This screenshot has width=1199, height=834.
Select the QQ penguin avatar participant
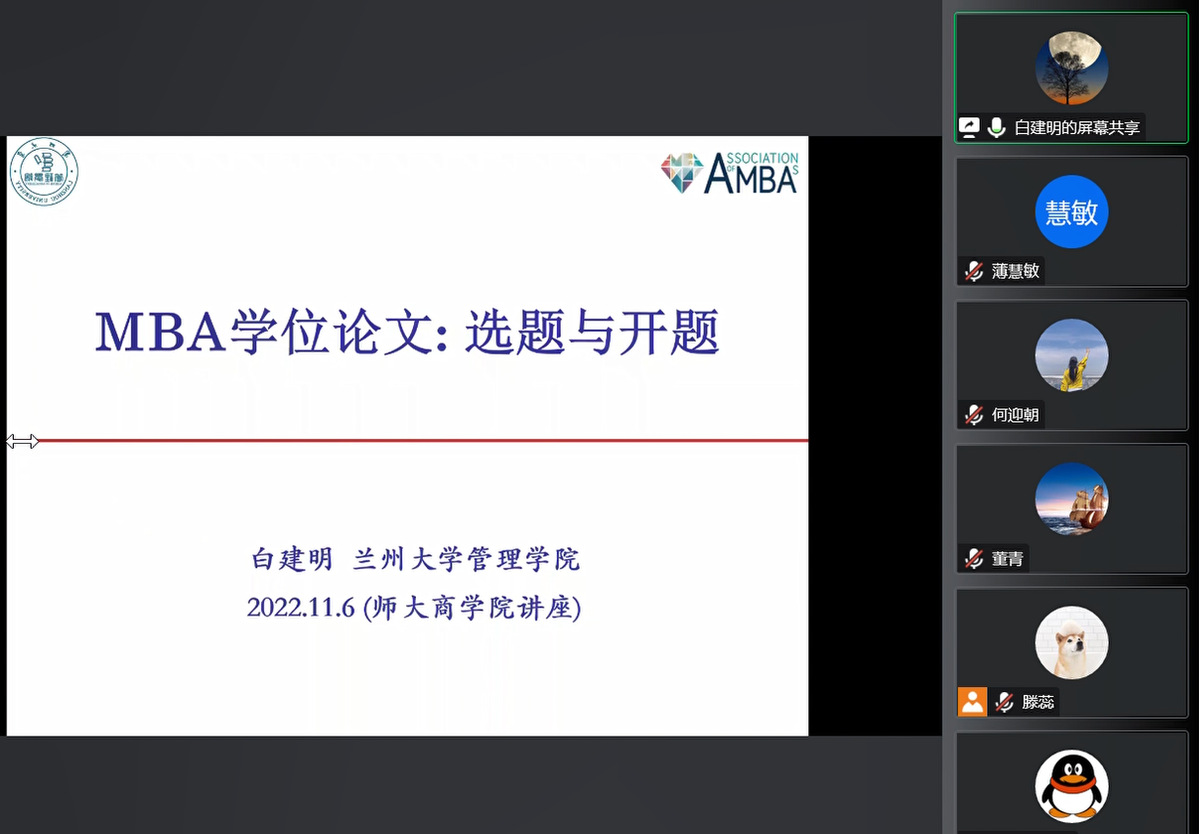pos(1071,786)
